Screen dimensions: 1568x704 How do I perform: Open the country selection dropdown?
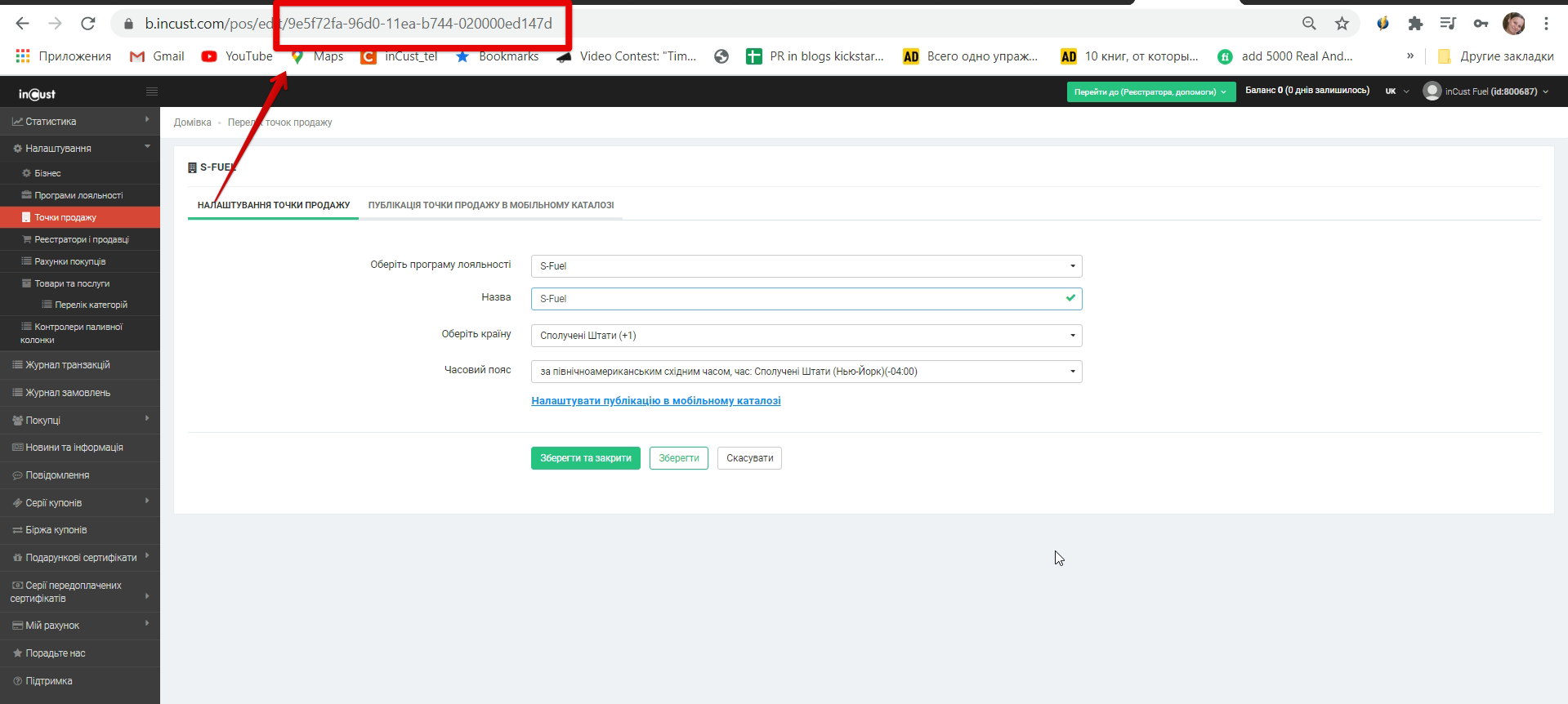tap(806, 336)
